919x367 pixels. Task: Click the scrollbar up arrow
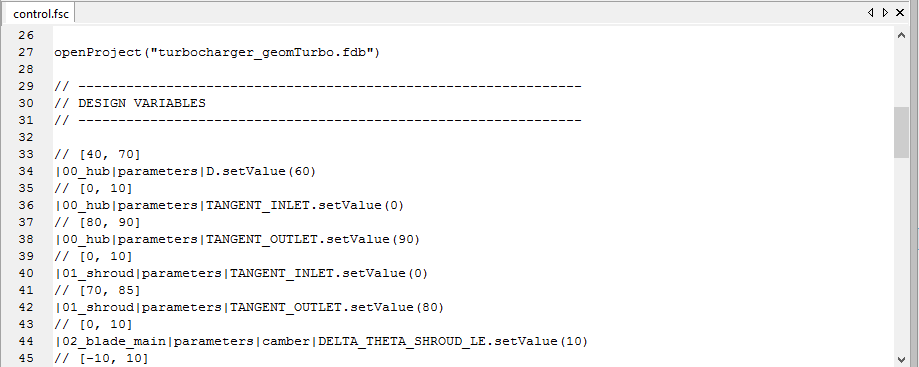901,35
